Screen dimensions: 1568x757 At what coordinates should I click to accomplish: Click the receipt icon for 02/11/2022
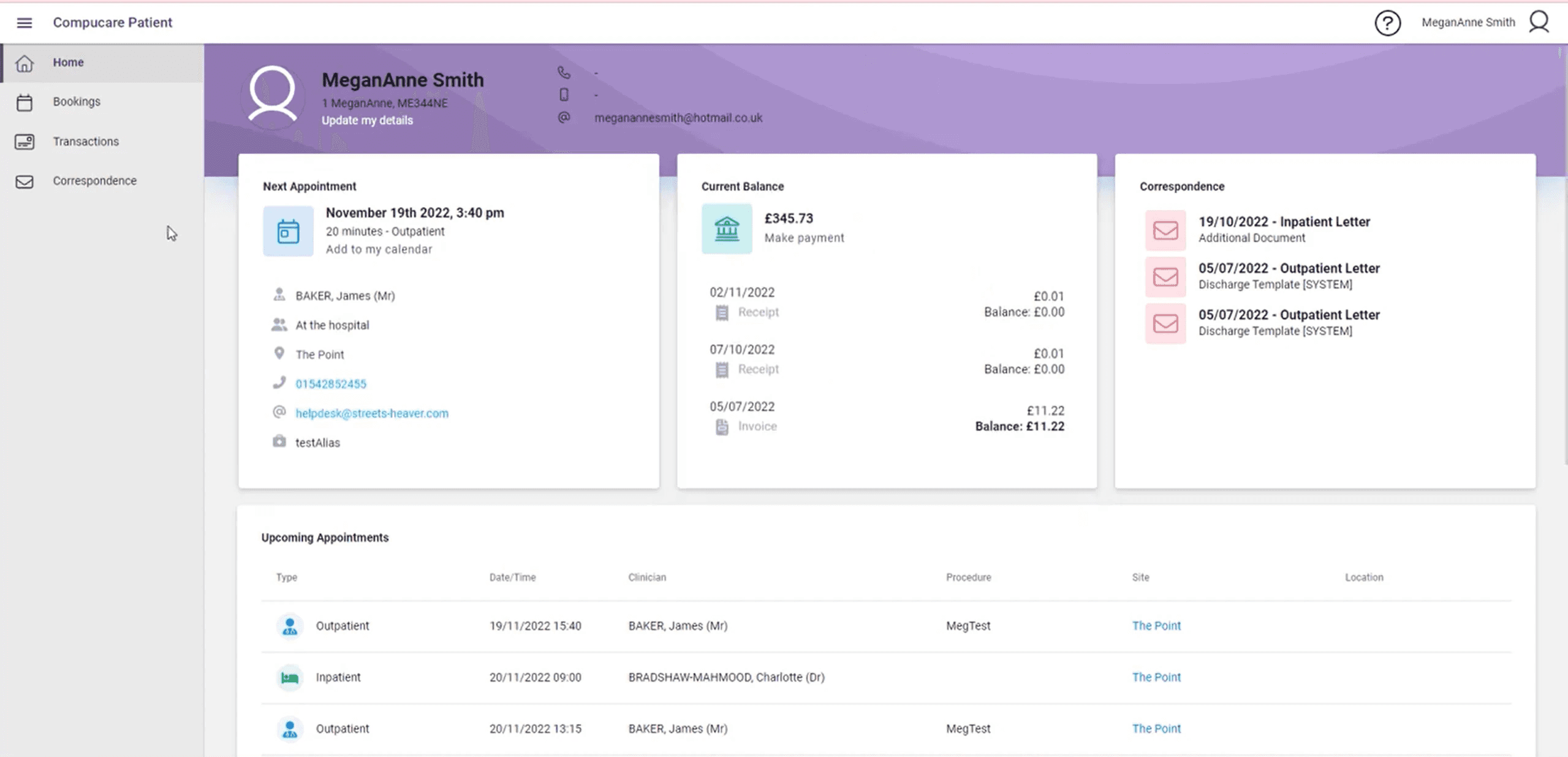722,312
